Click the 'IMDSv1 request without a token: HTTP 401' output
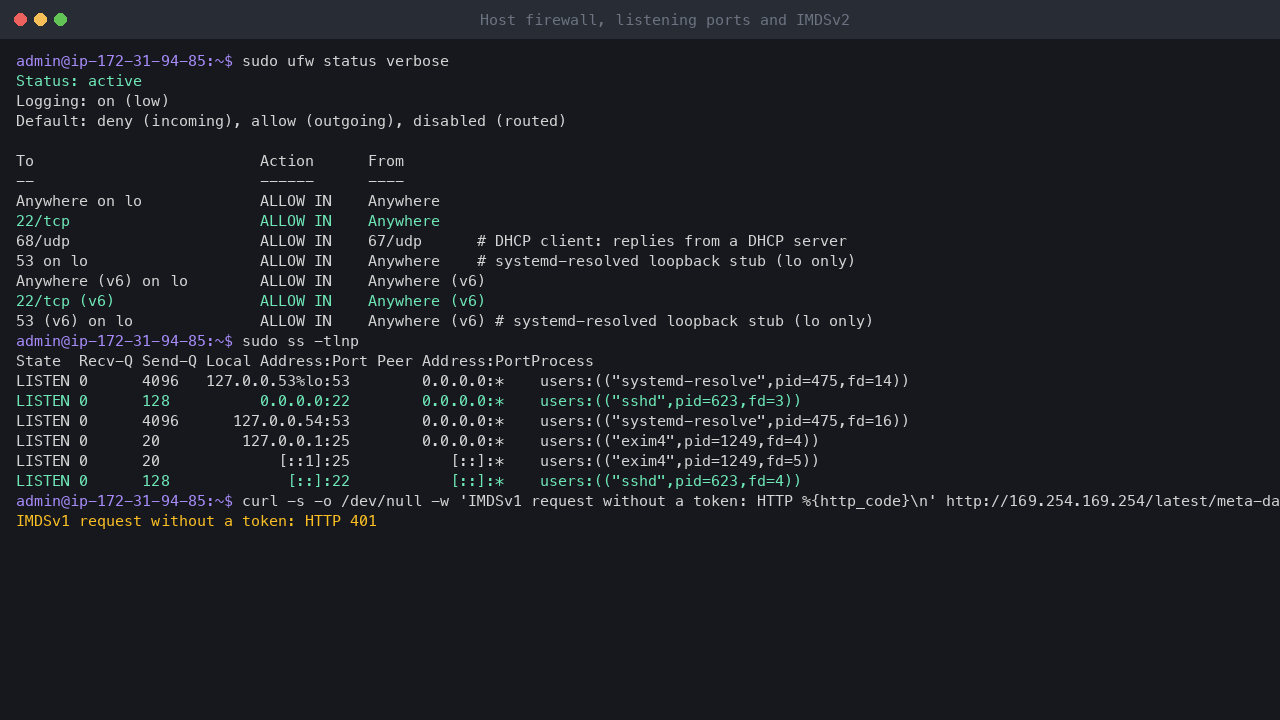Viewport: 1280px width, 720px height. click(x=196, y=521)
